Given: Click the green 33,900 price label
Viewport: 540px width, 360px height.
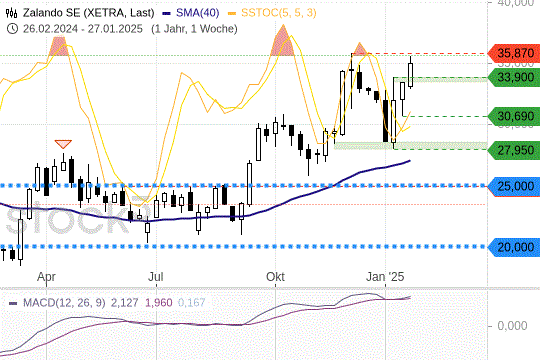Looking at the screenshot, I should pos(514,78).
